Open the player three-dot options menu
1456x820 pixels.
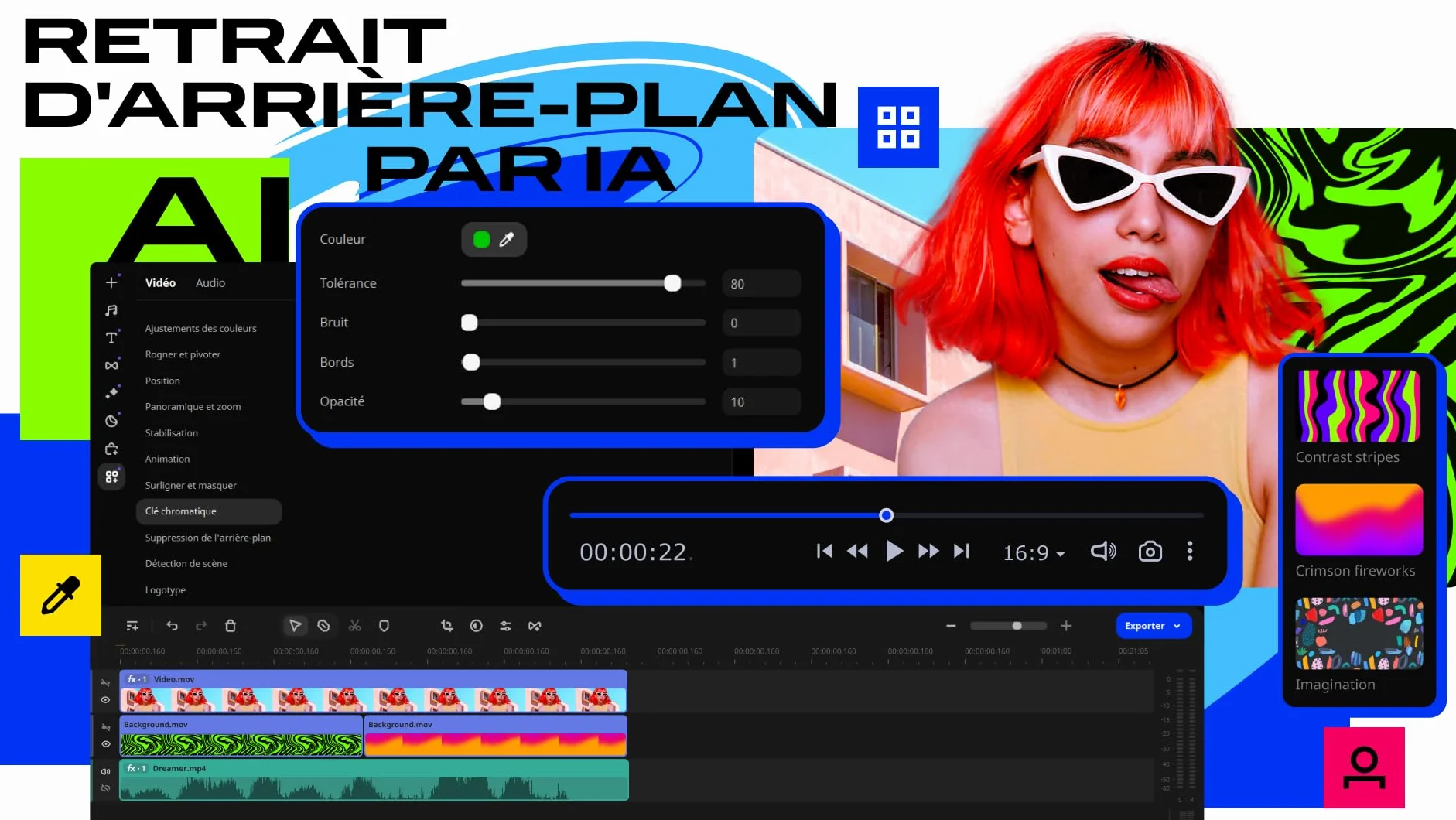point(1190,551)
